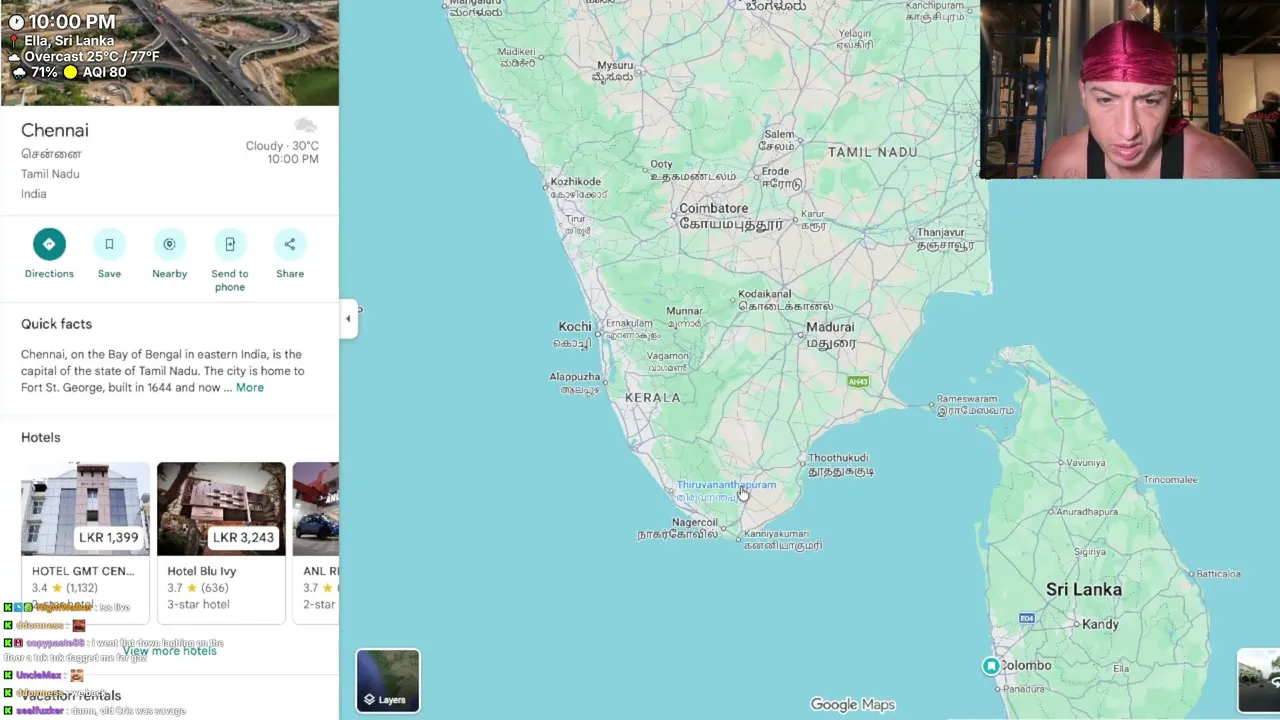
Task: Click the Ella town label on the map
Action: click(x=1121, y=669)
